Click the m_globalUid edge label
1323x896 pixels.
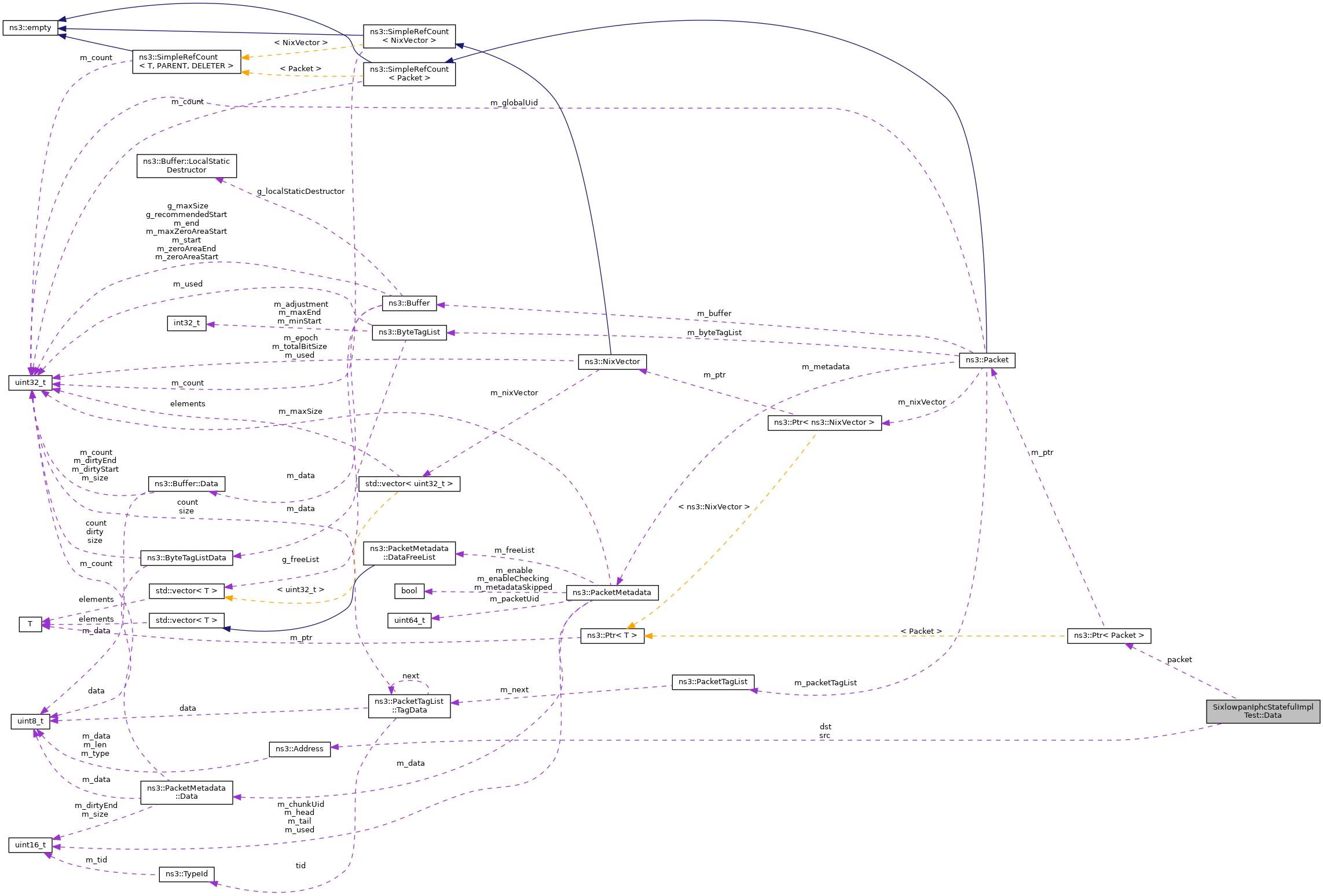pyautogui.click(x=514, y=103)
